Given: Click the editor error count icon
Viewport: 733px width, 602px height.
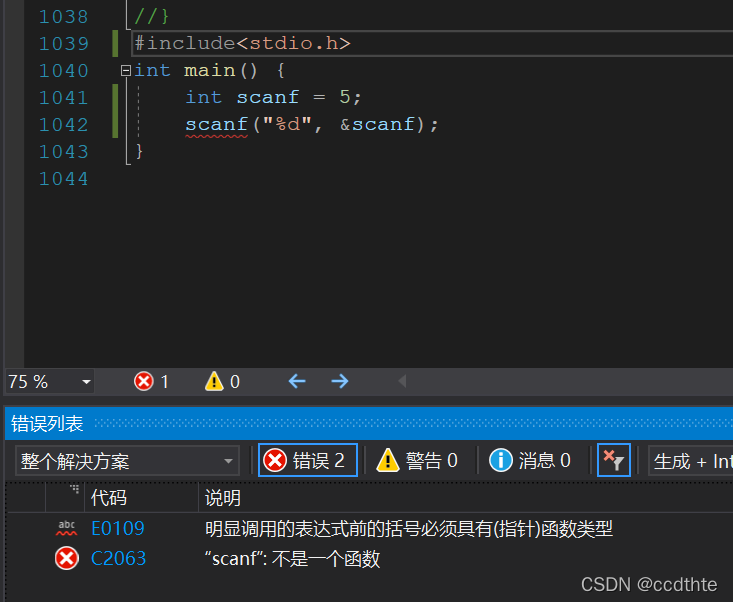Looking at the screenshot, I should [x=144, y=381].
